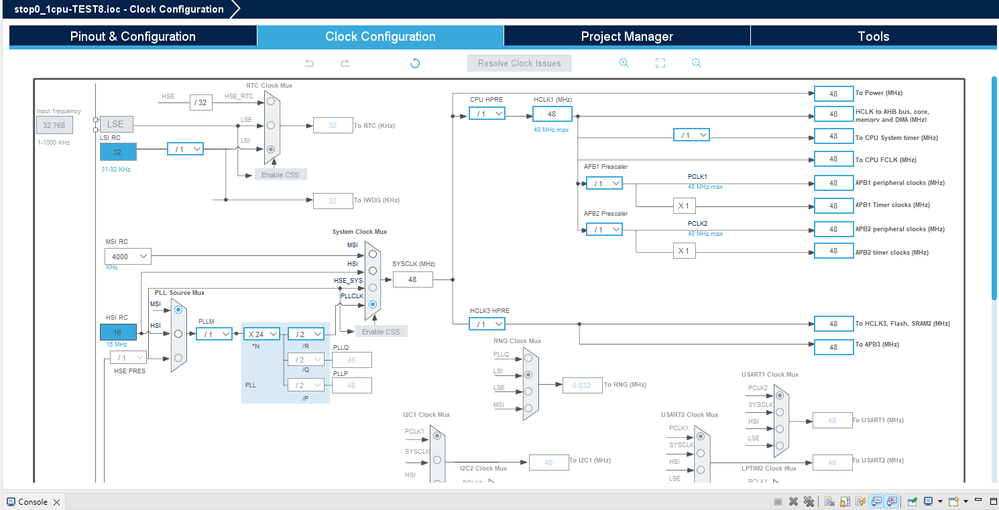The image size is (999, 510).
Task: Switch to Tools tab
Action: [873, 36]
